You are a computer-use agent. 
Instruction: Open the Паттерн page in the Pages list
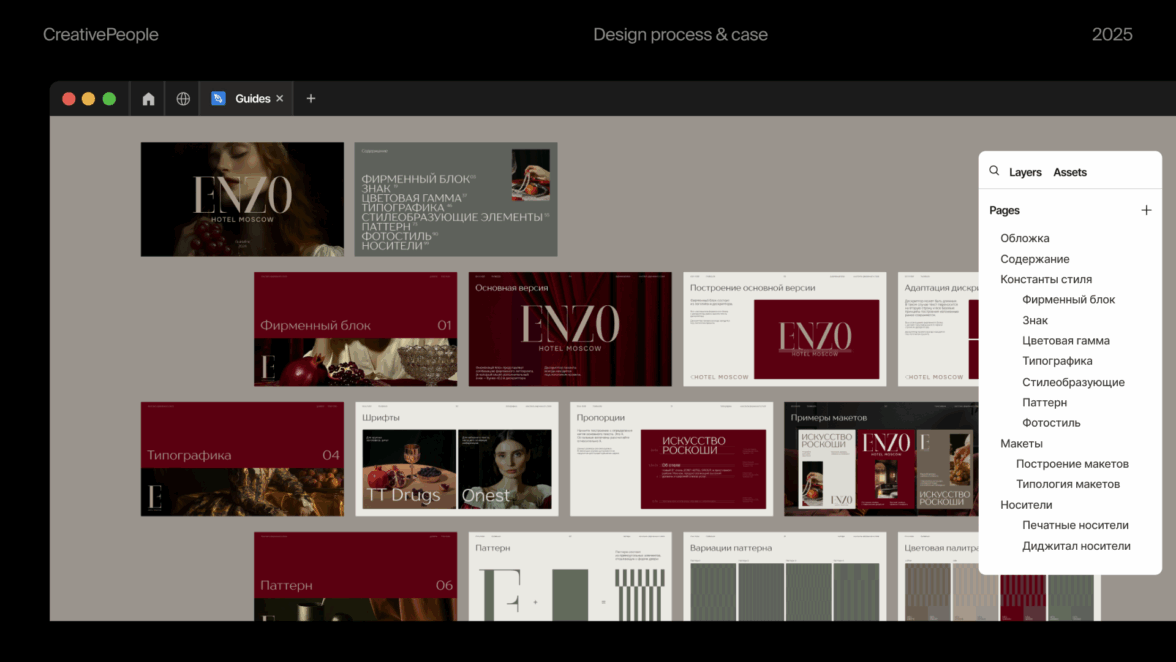(1044, 403)
